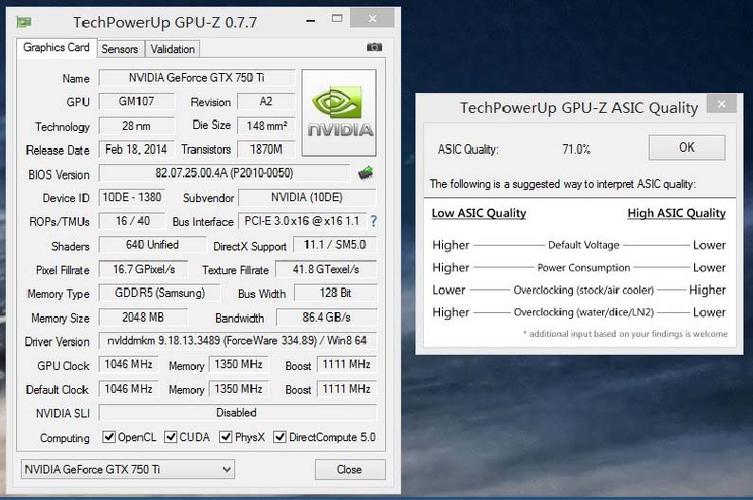This screenshot has height=500, width=753.
Task: Click the Pixel Fillrate field 16.7 GPixel/s
Action: coord(143,269)
